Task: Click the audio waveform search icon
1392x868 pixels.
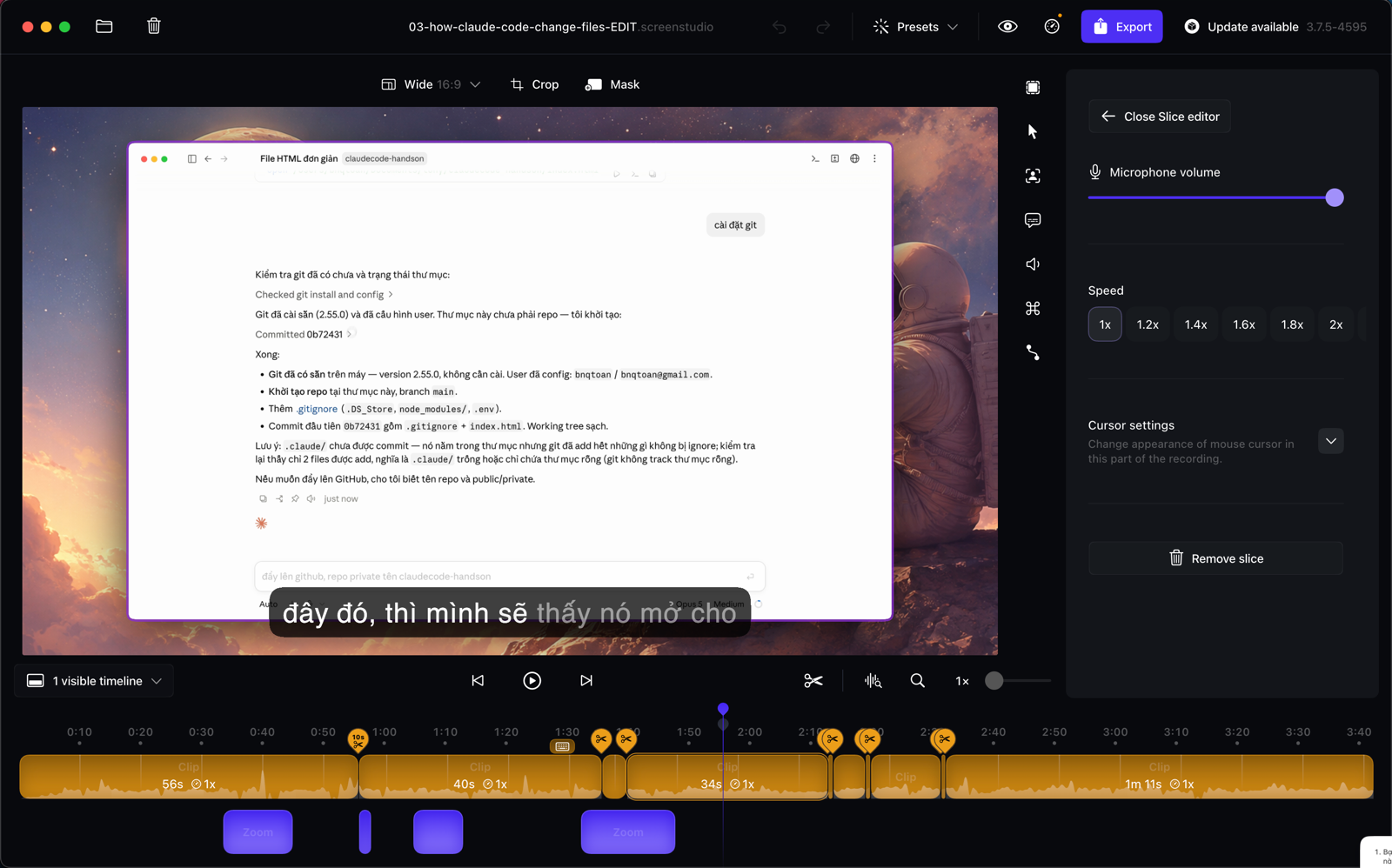Action: (x=873, y=681)
